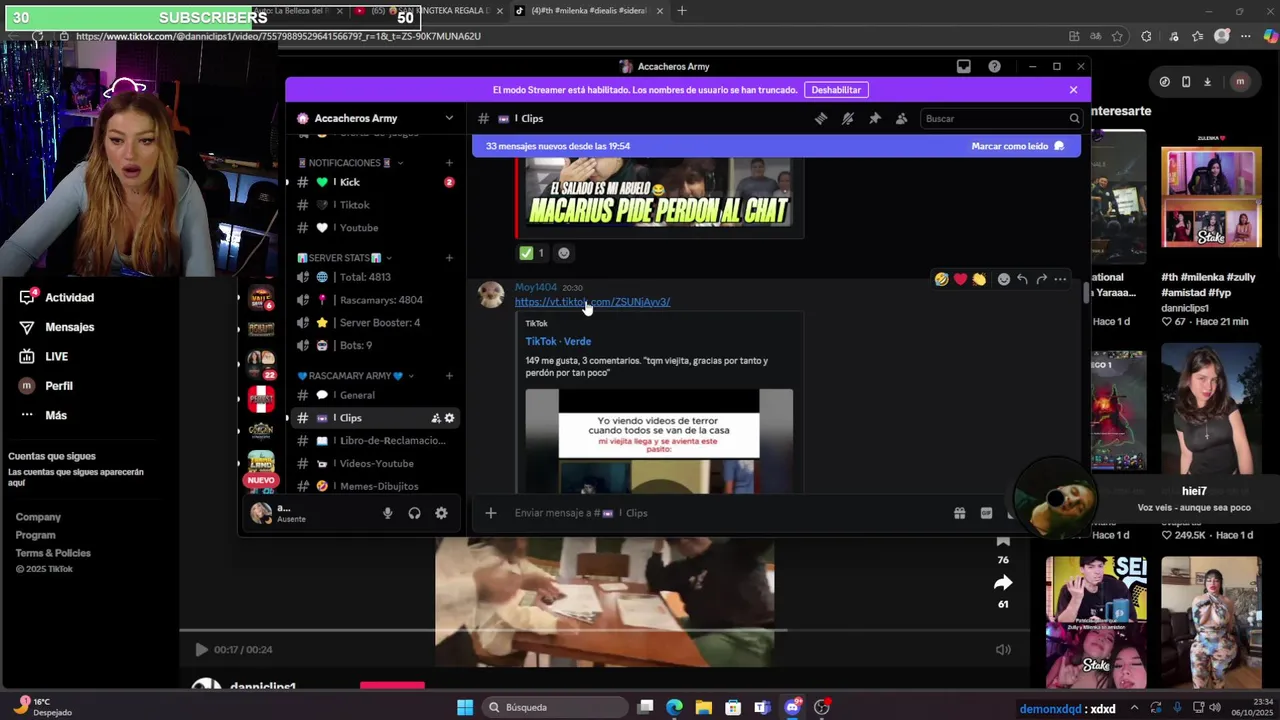Open pinned messages in Clips channel

pyautogui.click(x=874, y=118)
